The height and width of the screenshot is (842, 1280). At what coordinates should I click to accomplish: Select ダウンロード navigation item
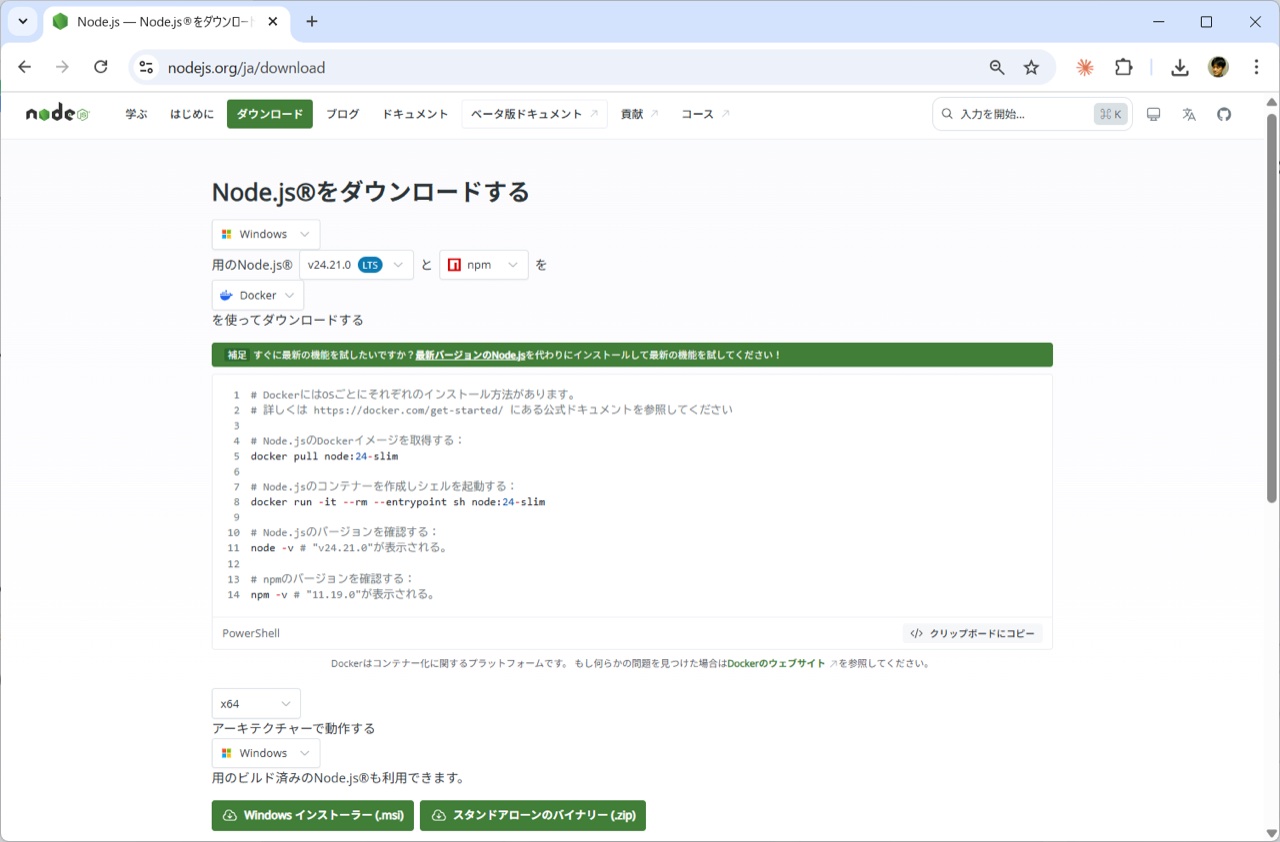tap(270, 114)
